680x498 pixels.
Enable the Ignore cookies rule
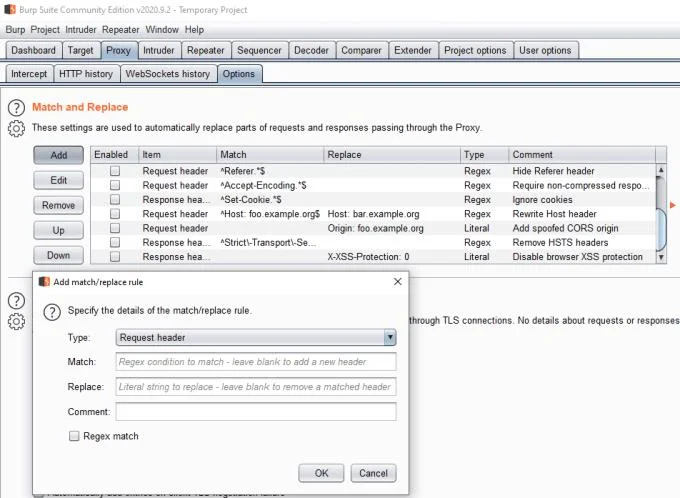pos(115,200)
